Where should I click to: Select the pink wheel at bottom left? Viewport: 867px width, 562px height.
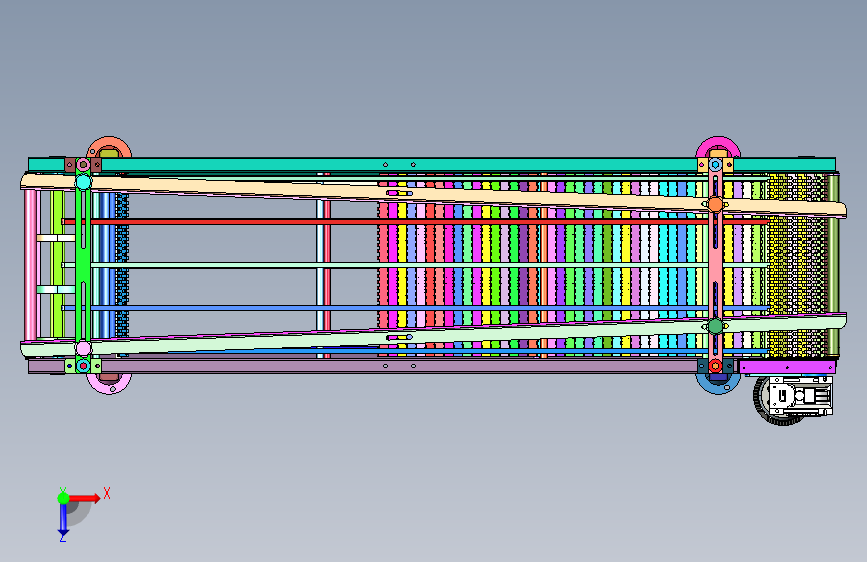tap(109, 383)
